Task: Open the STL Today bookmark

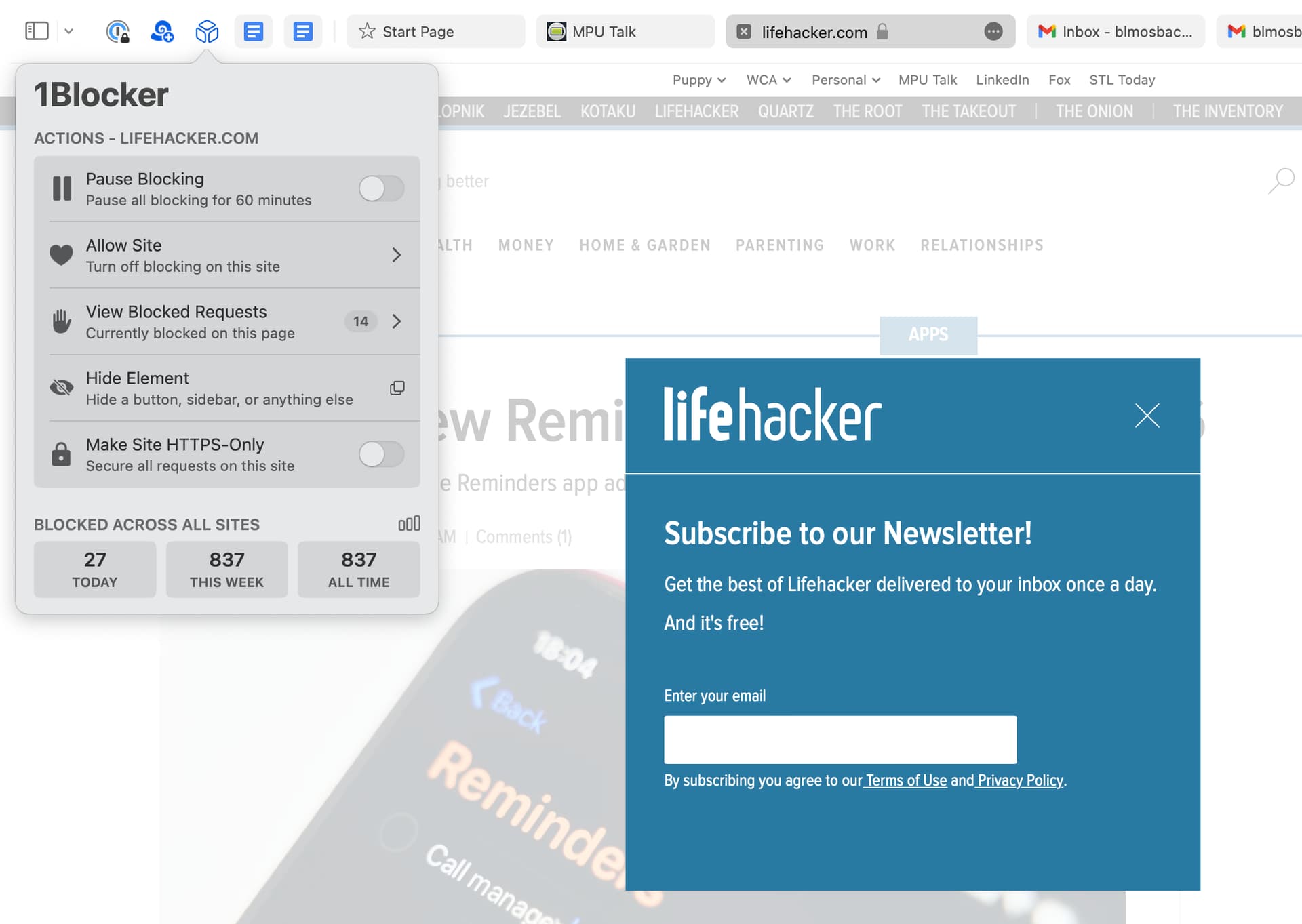Action: pos(1122,80)
